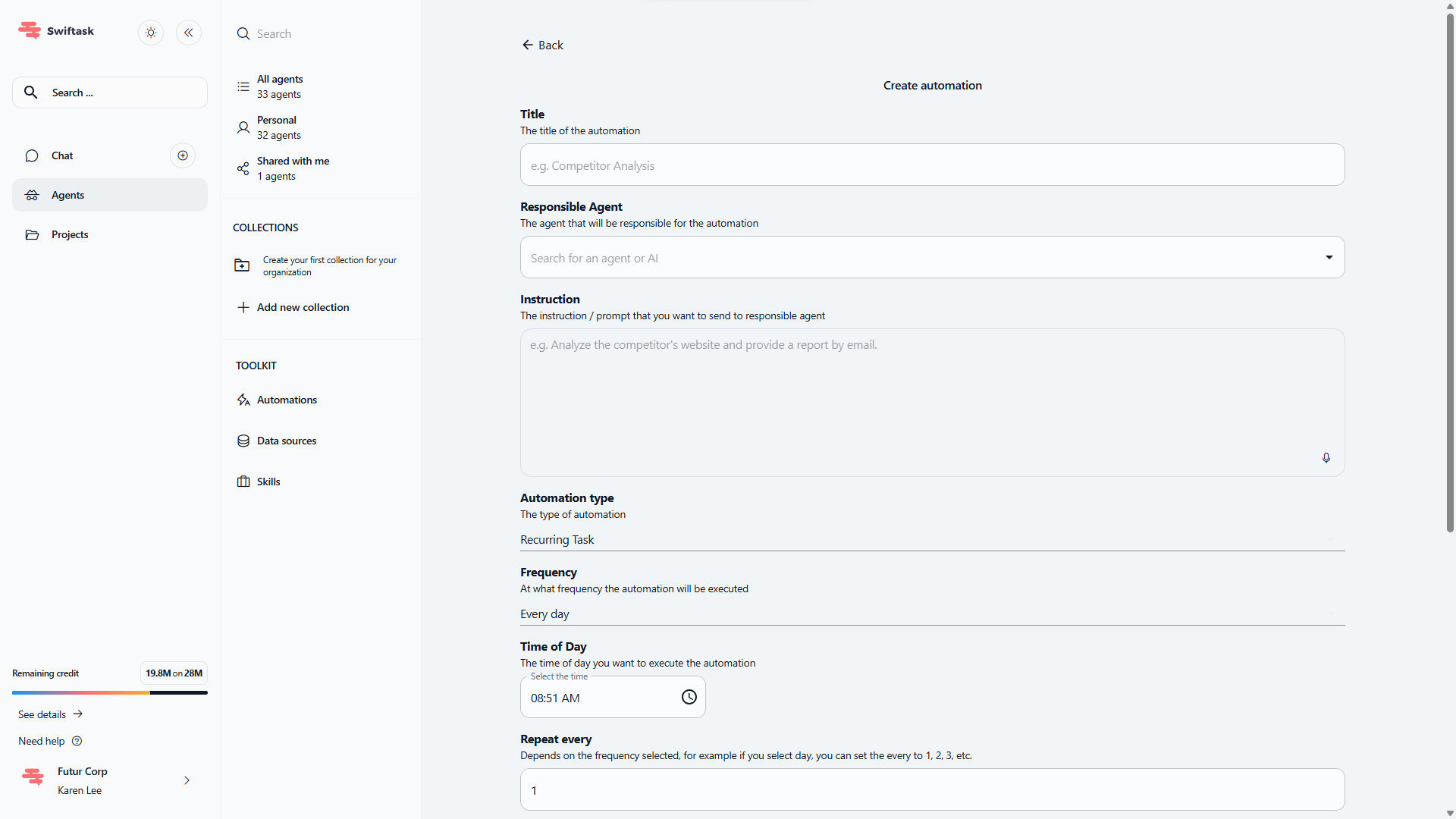Toggle the light/dark theme sun icon
The width and height of the screenshot is (1456, 819).
coord(151,33)
